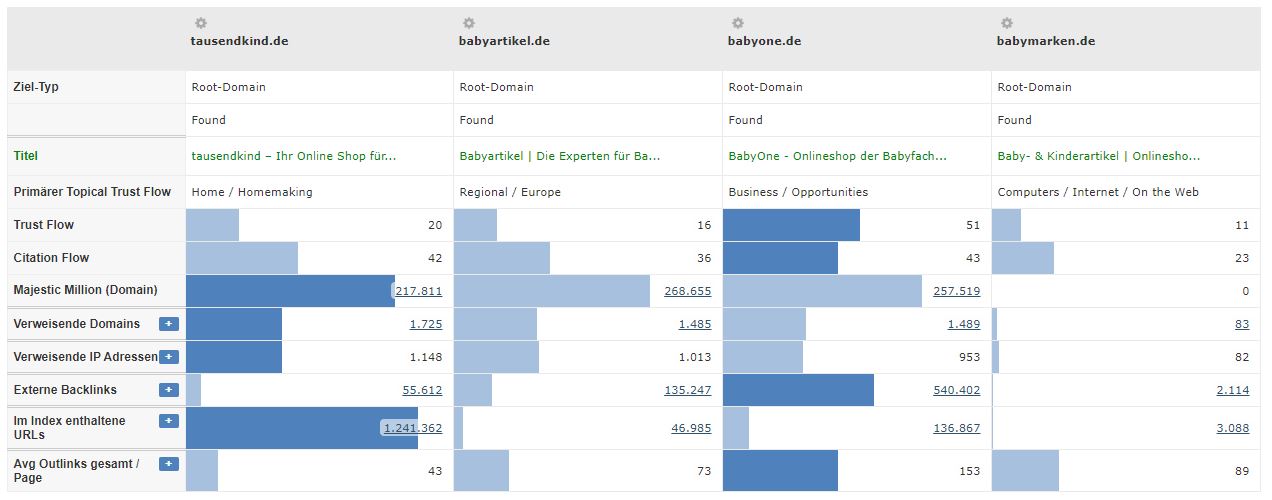Click Regional / Europe topic cell
The height and width of the screenshot is (500, 1272).
510,192
